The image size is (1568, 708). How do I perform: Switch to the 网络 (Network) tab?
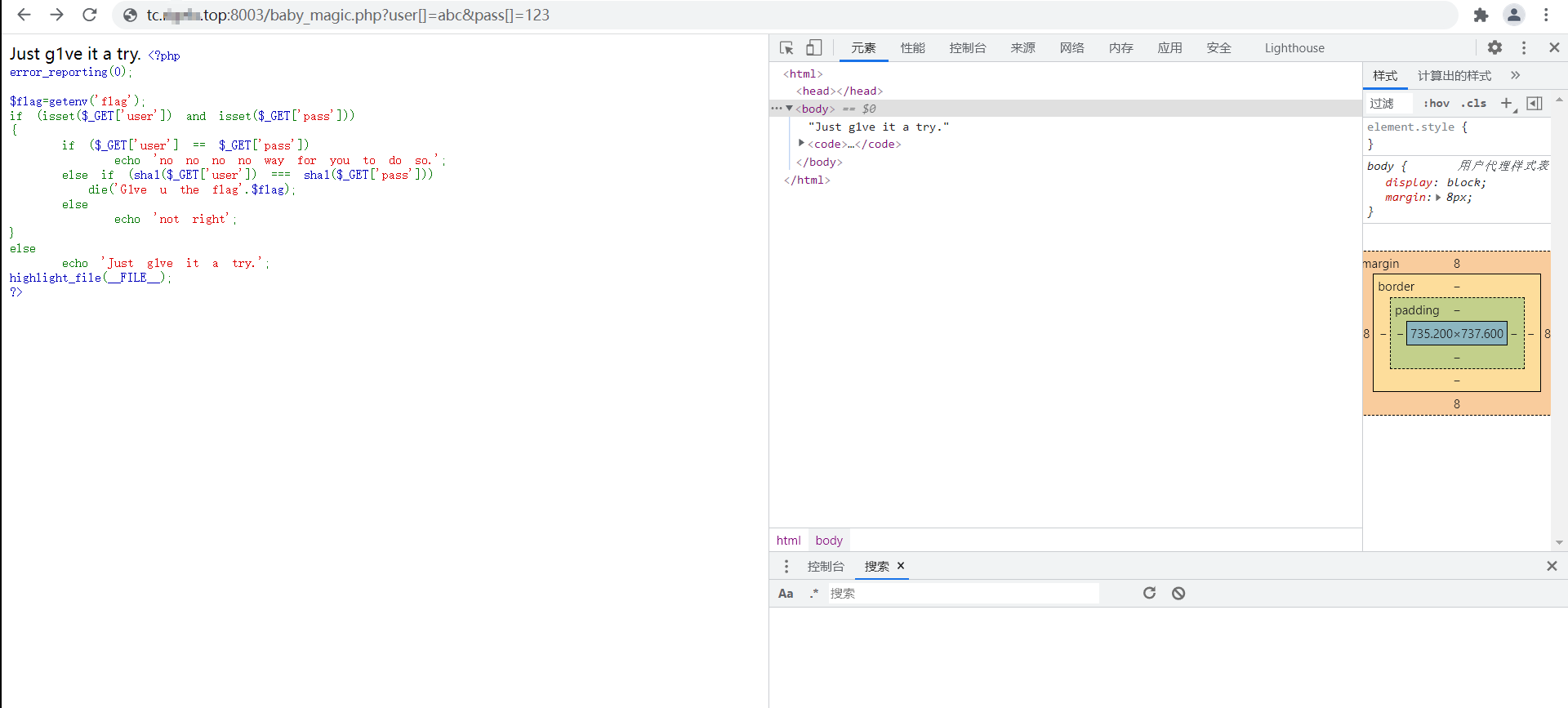click(x=1071, y=48)
